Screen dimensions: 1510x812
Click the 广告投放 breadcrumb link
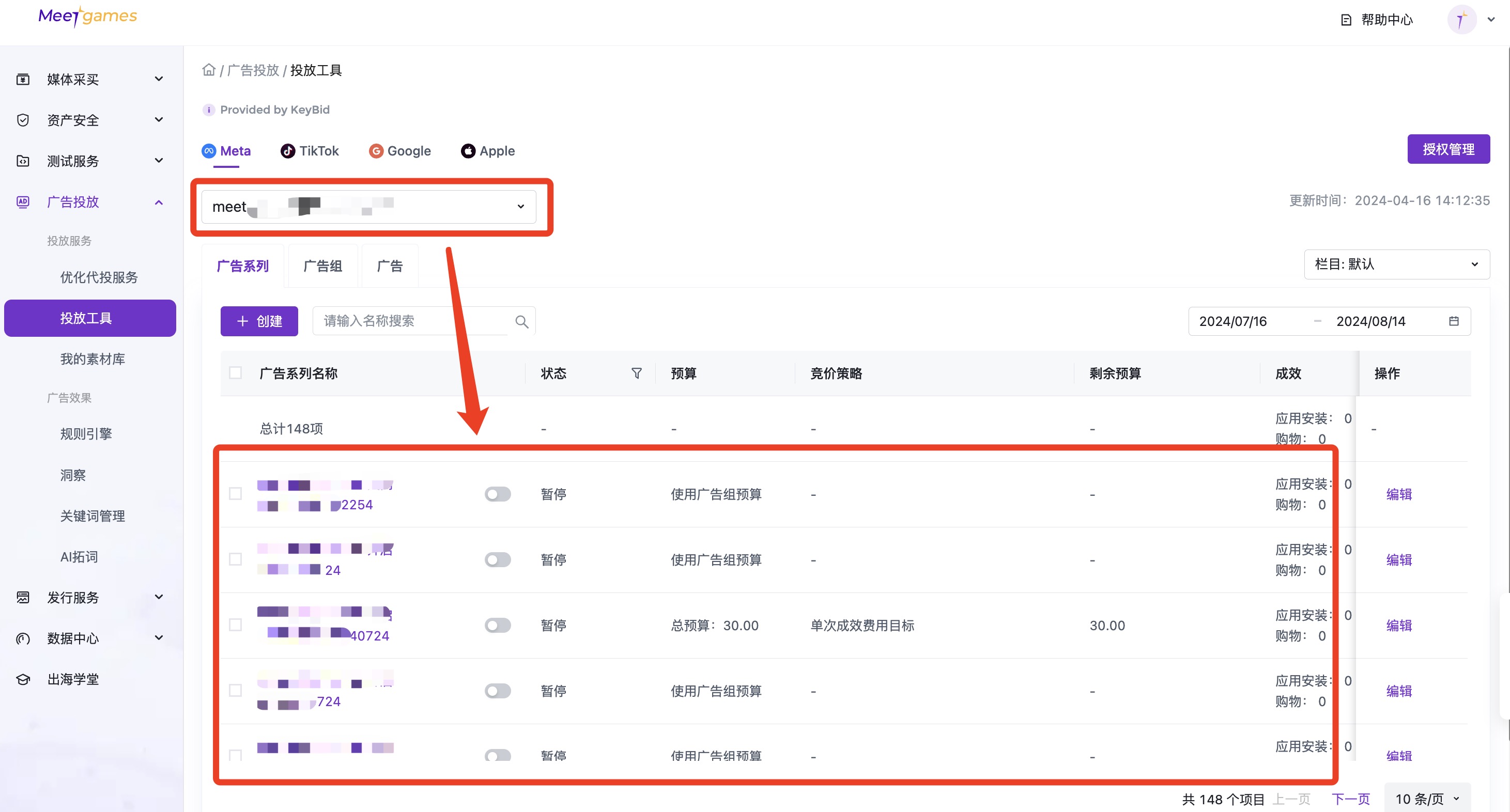click(x=253, y=70)
